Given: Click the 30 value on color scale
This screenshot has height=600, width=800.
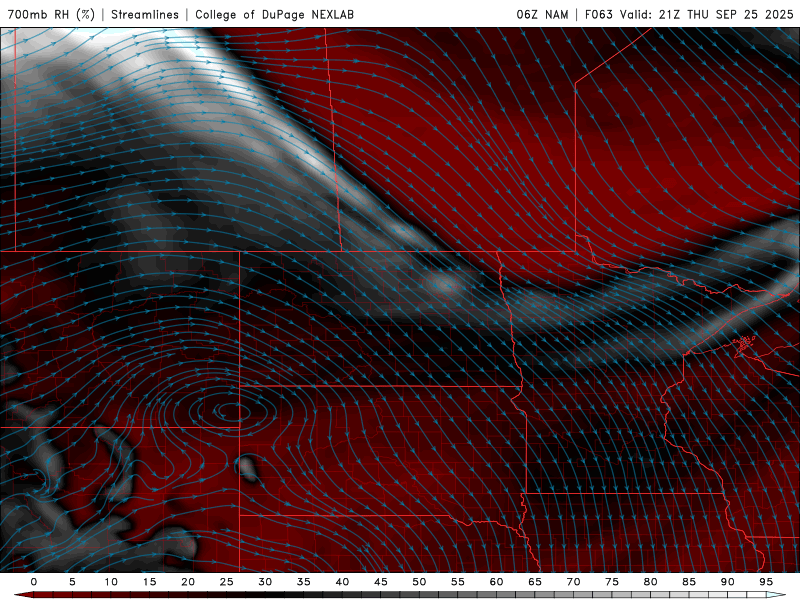Looking at the screenshot, I should click(265, 582).
